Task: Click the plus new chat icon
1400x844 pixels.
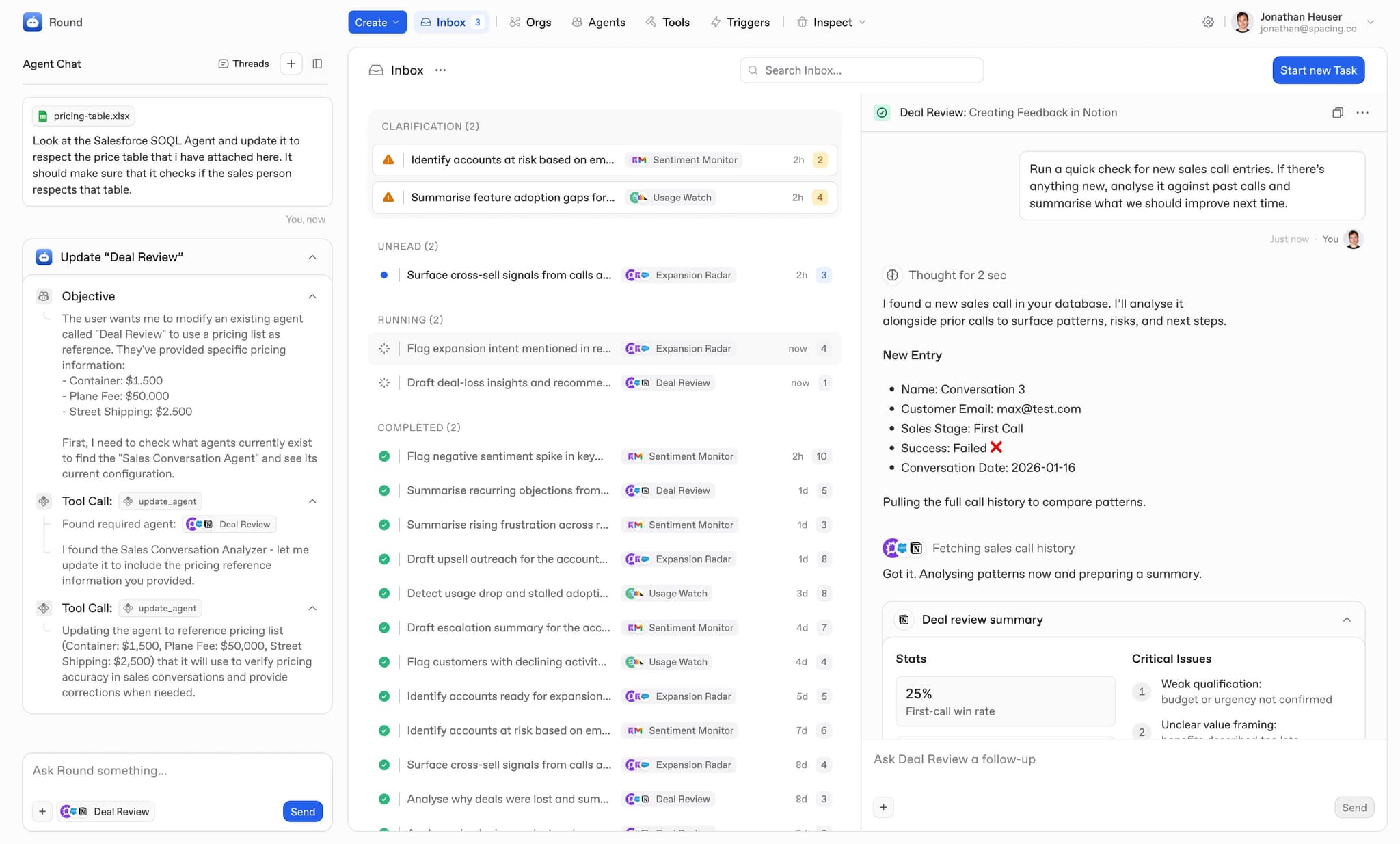Action: tap(291, 64)
